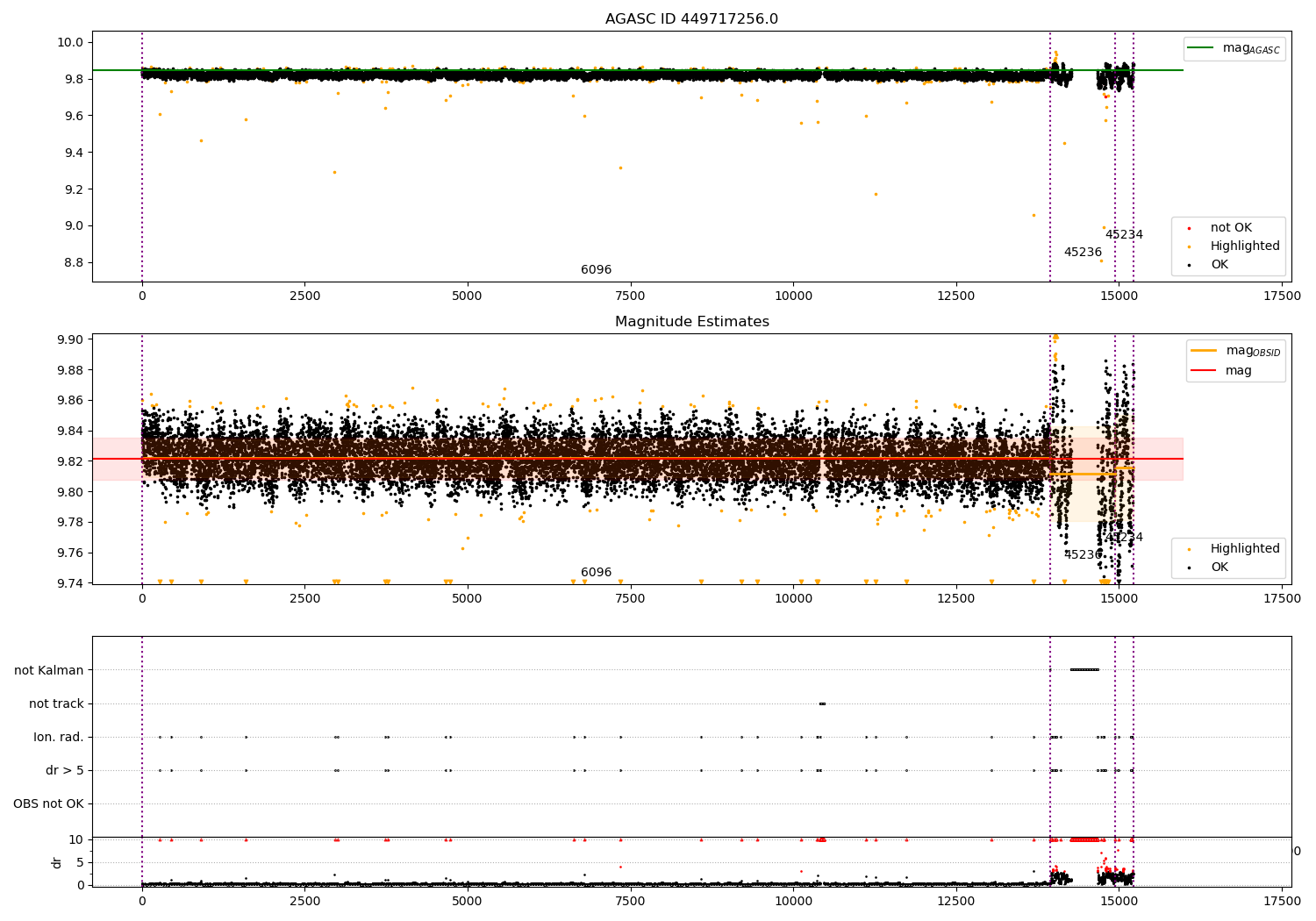Click the 'not Kalman' axis label
Screen dimensions: 1316x921
[x=49, y=670]
